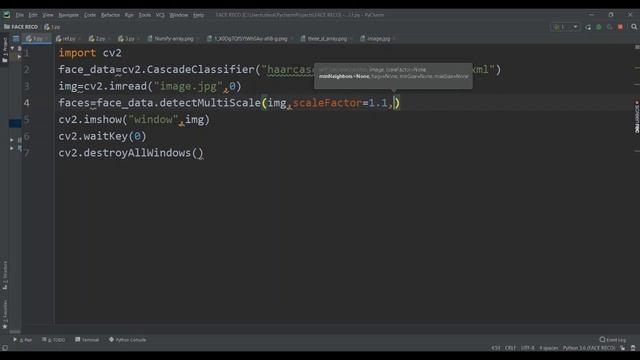640x360 pixels.
Task: Click the cursor position indicator in the status bar
Action: [496, 348]
